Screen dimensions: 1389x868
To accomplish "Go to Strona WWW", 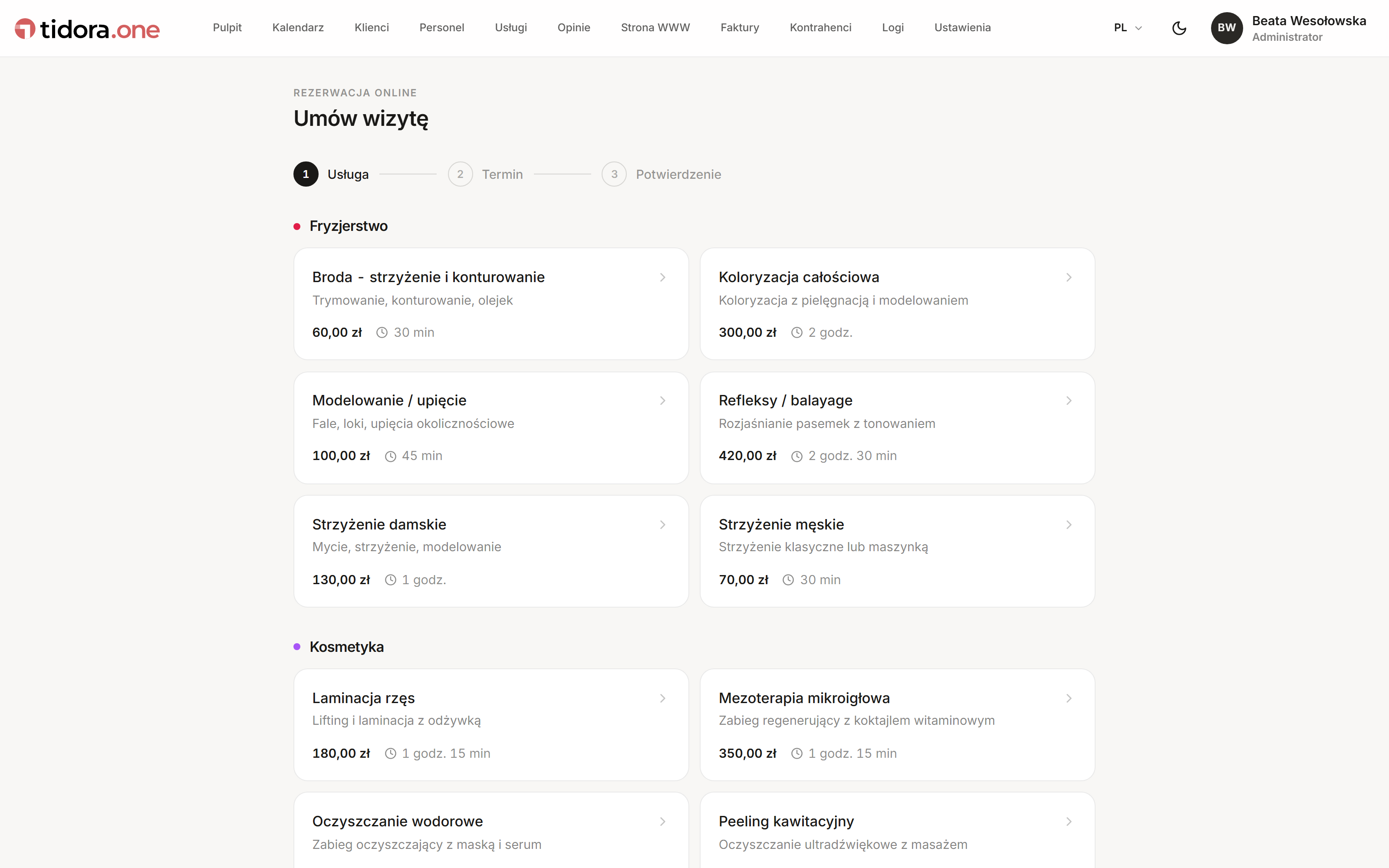I will coord(655,27).
